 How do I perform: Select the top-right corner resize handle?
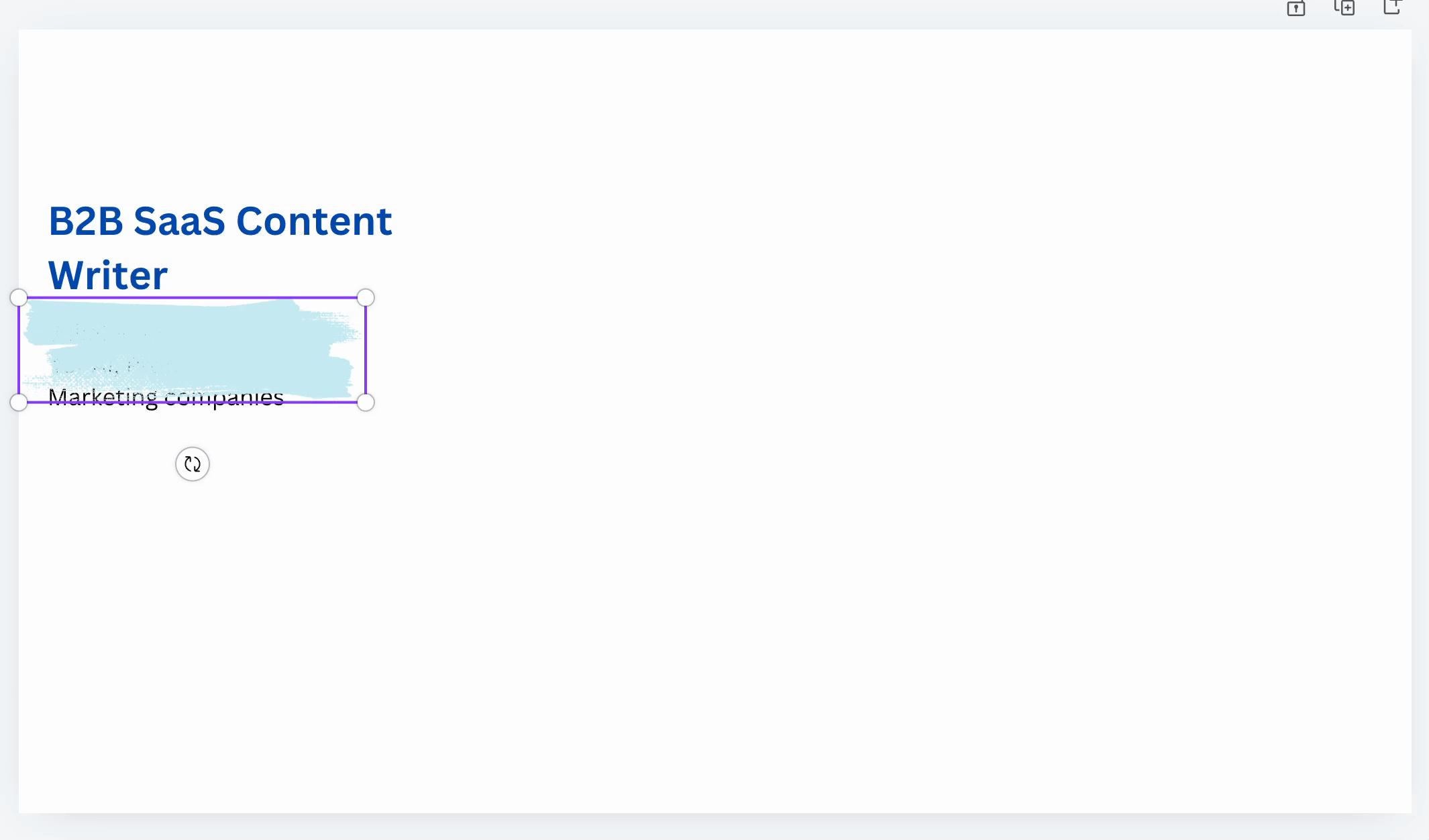pyautogui.click(x=366, y=297)
